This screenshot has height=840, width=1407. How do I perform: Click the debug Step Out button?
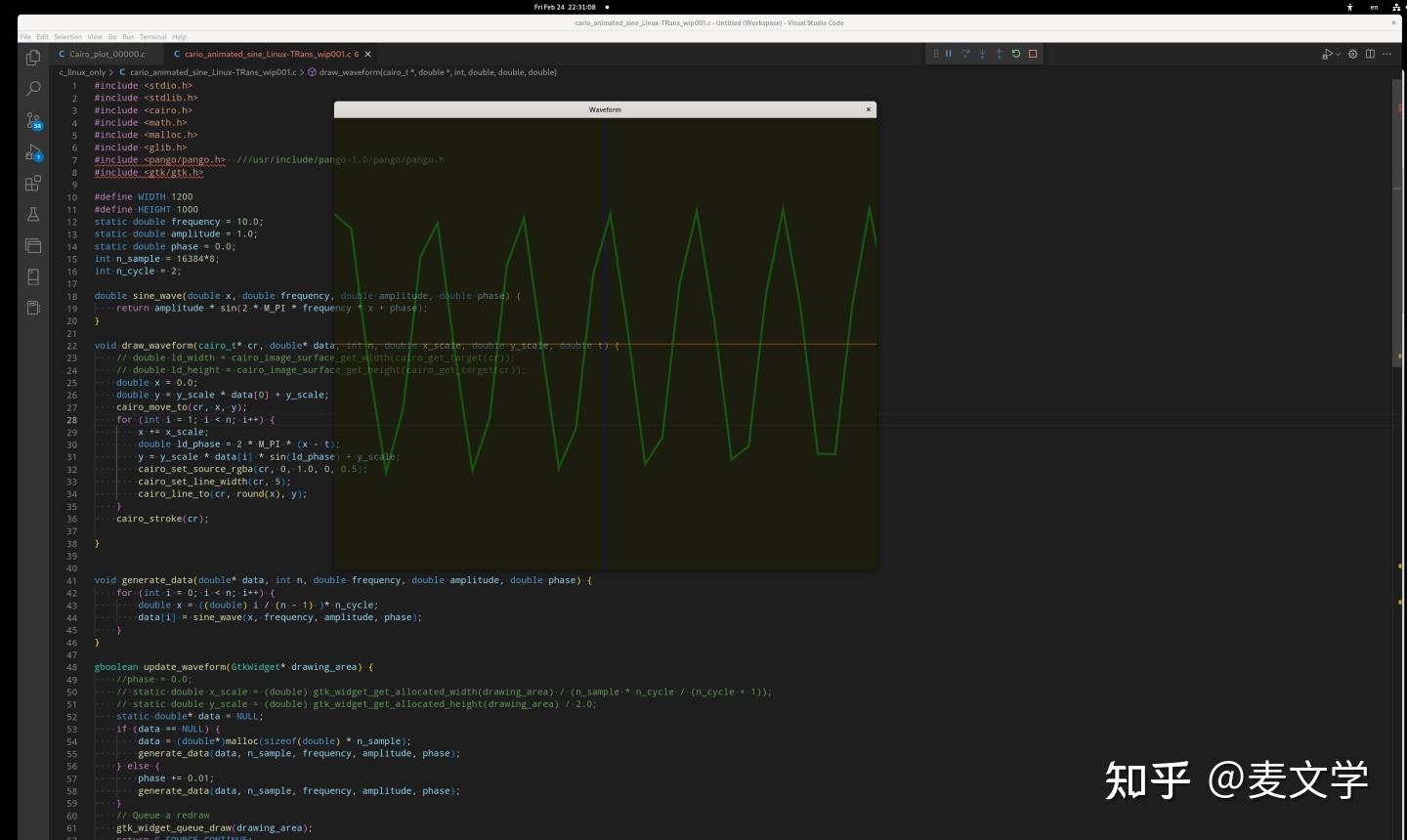[999, 54]
